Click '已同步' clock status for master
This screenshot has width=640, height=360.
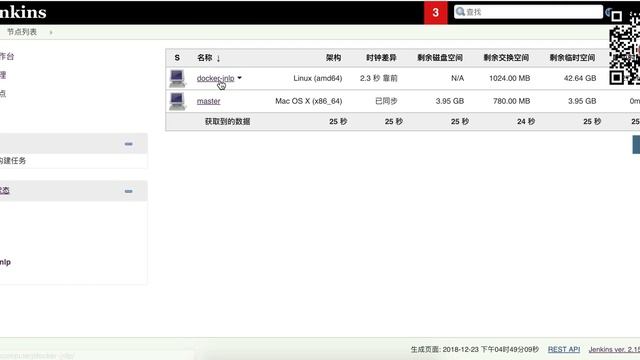tap(386, 101)
